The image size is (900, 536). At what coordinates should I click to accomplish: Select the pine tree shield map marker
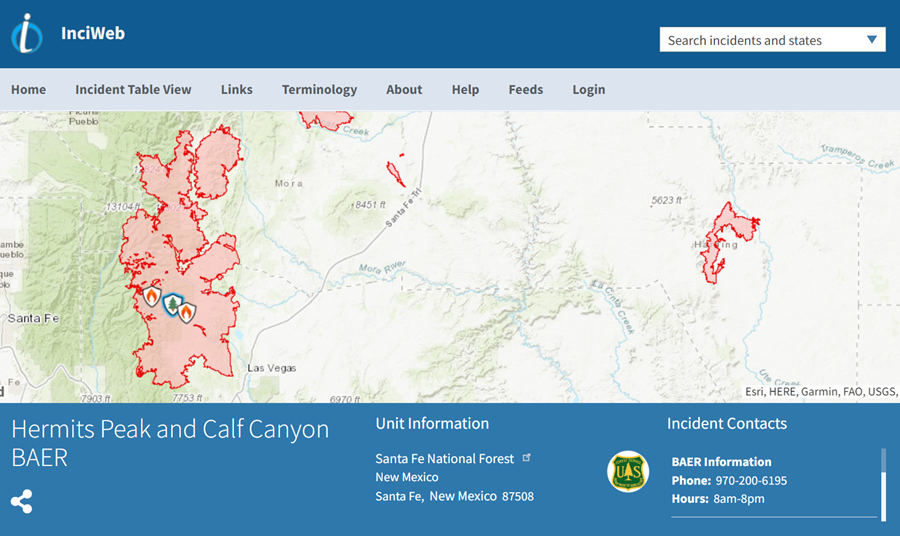[x=172, y=304]
